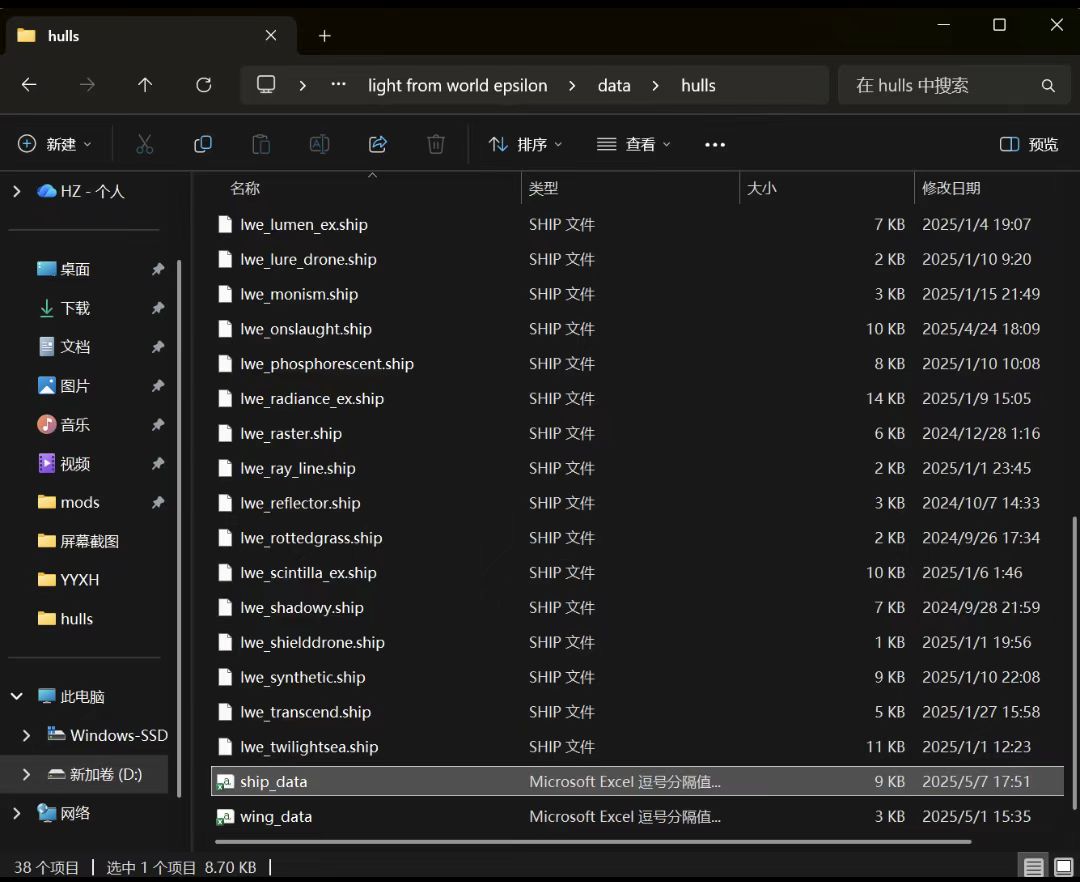Unpin the 下载 folder from quick access
The image size is (1080, 882).
click(157, 308)
